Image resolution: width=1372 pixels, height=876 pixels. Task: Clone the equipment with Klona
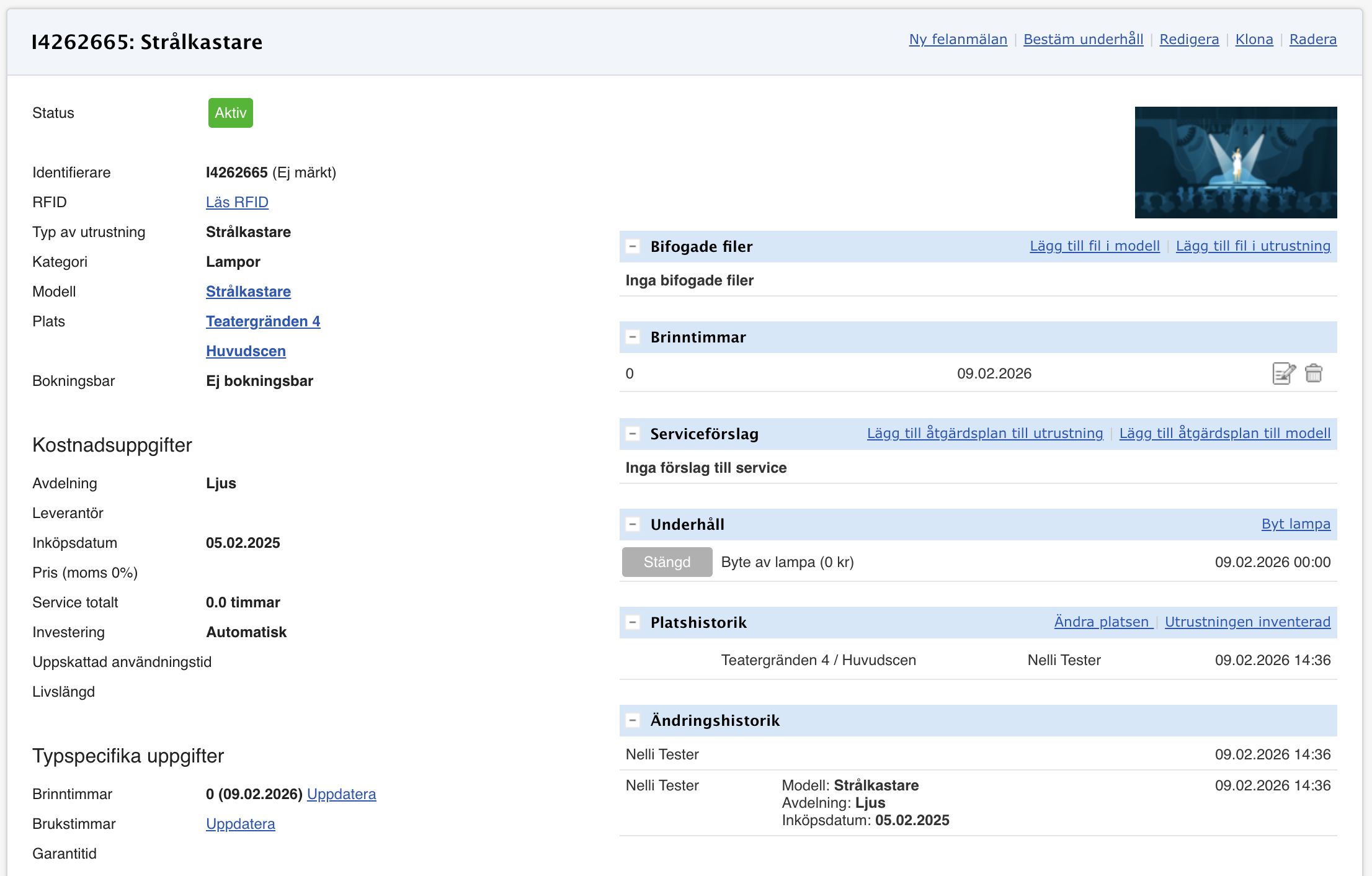tap(1254, 40)
